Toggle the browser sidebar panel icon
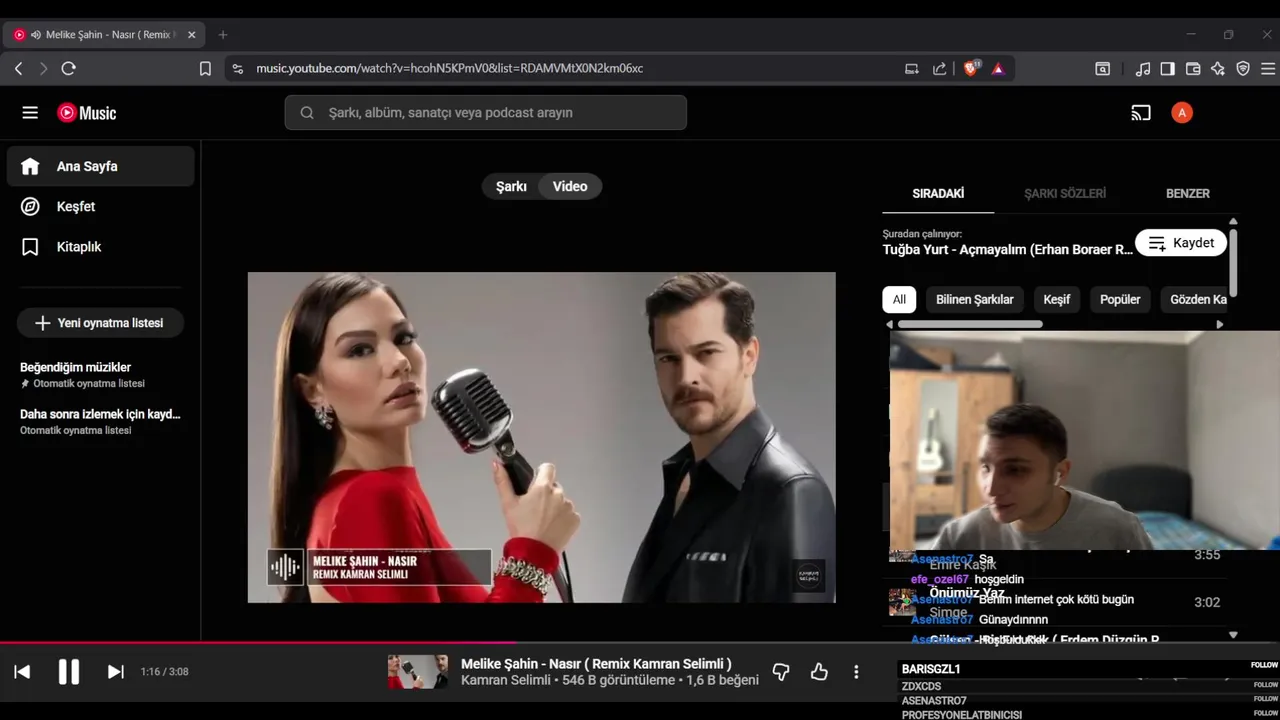Screen dimensions: 1280x720 [x=1167, y=68]
